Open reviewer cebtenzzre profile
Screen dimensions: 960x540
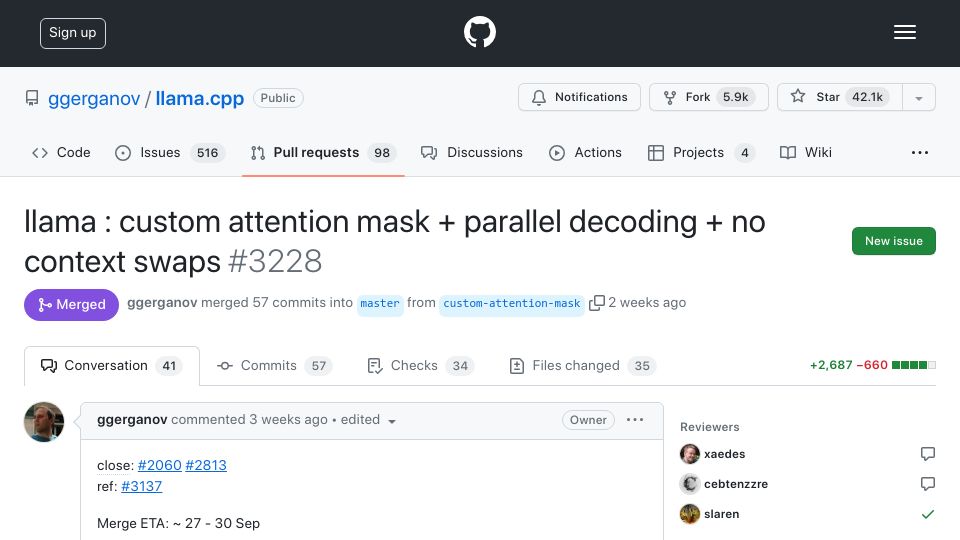coord(736,484)
